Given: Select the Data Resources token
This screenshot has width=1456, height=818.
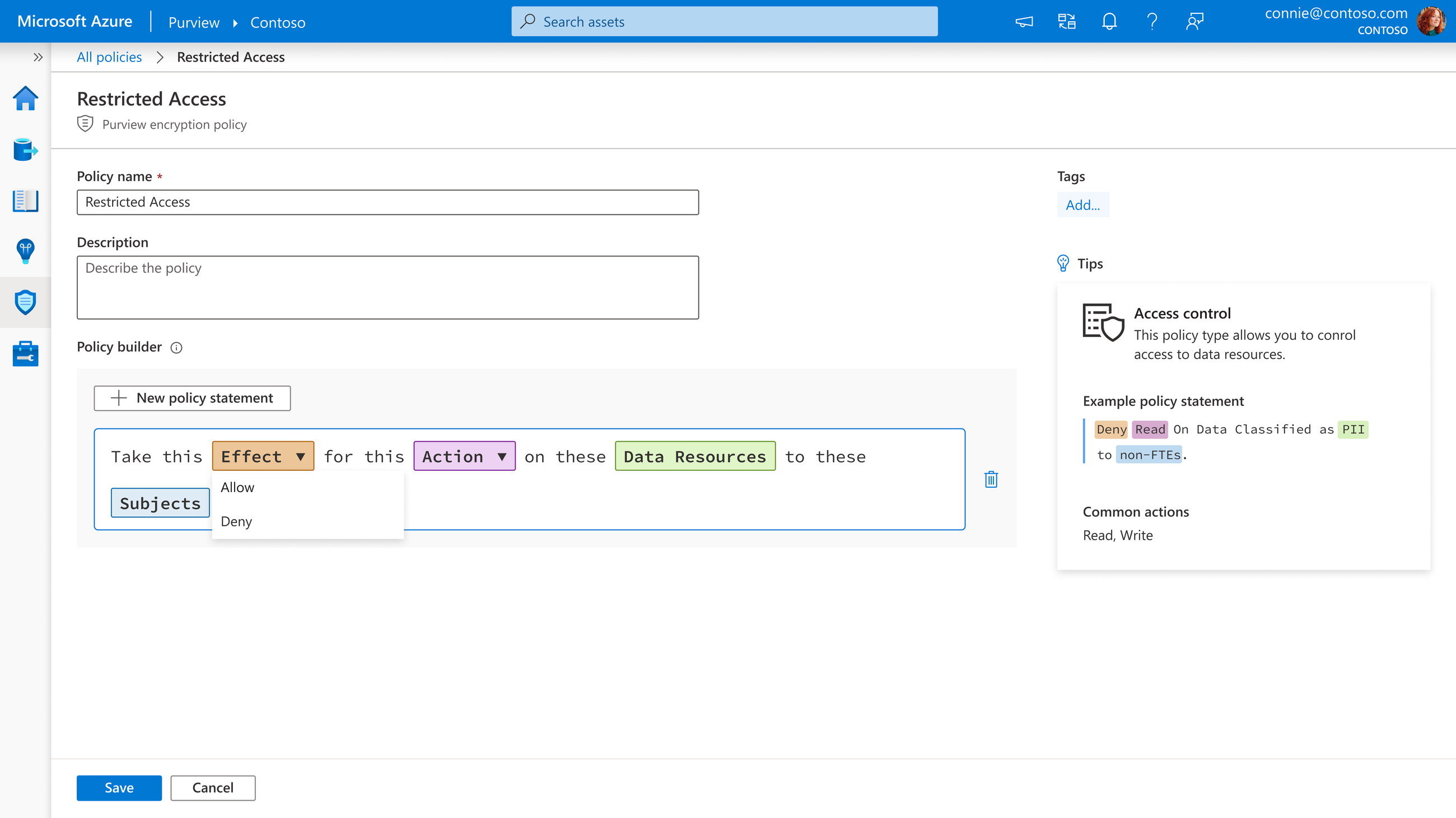Looking at the screenshot, I should [694, 456].
